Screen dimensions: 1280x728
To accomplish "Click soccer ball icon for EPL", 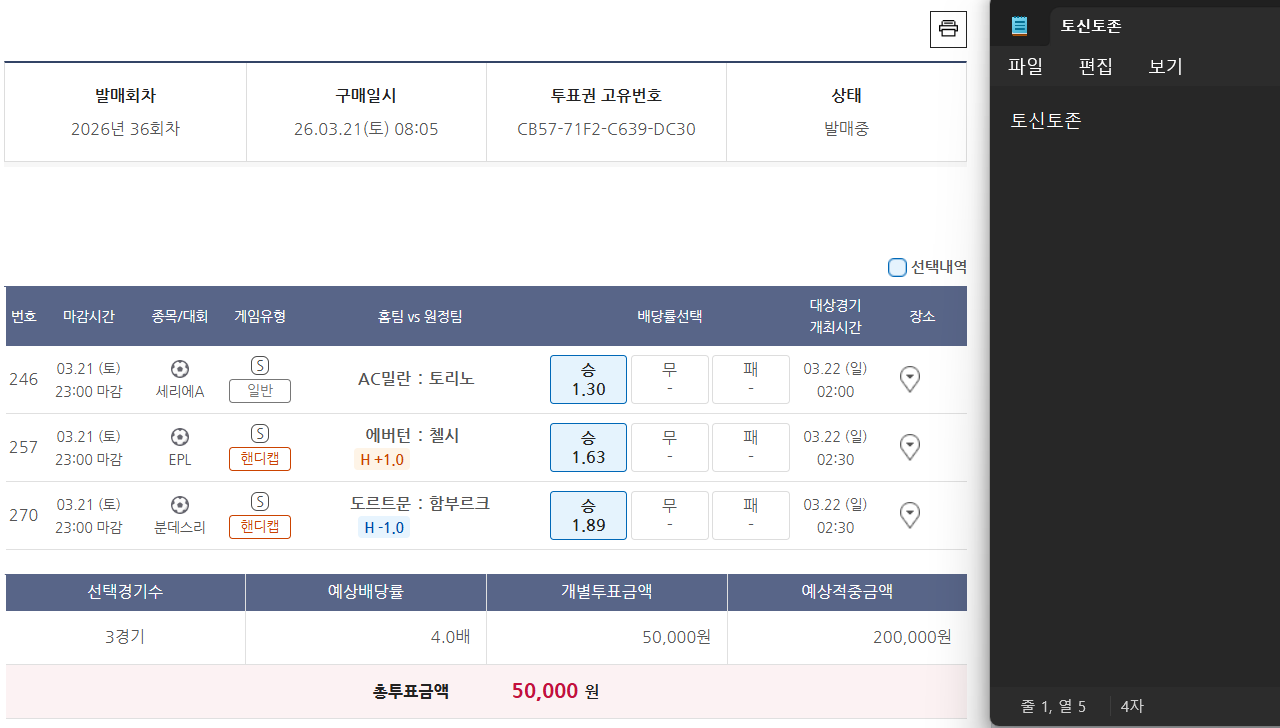I will [x=180, y=437].
